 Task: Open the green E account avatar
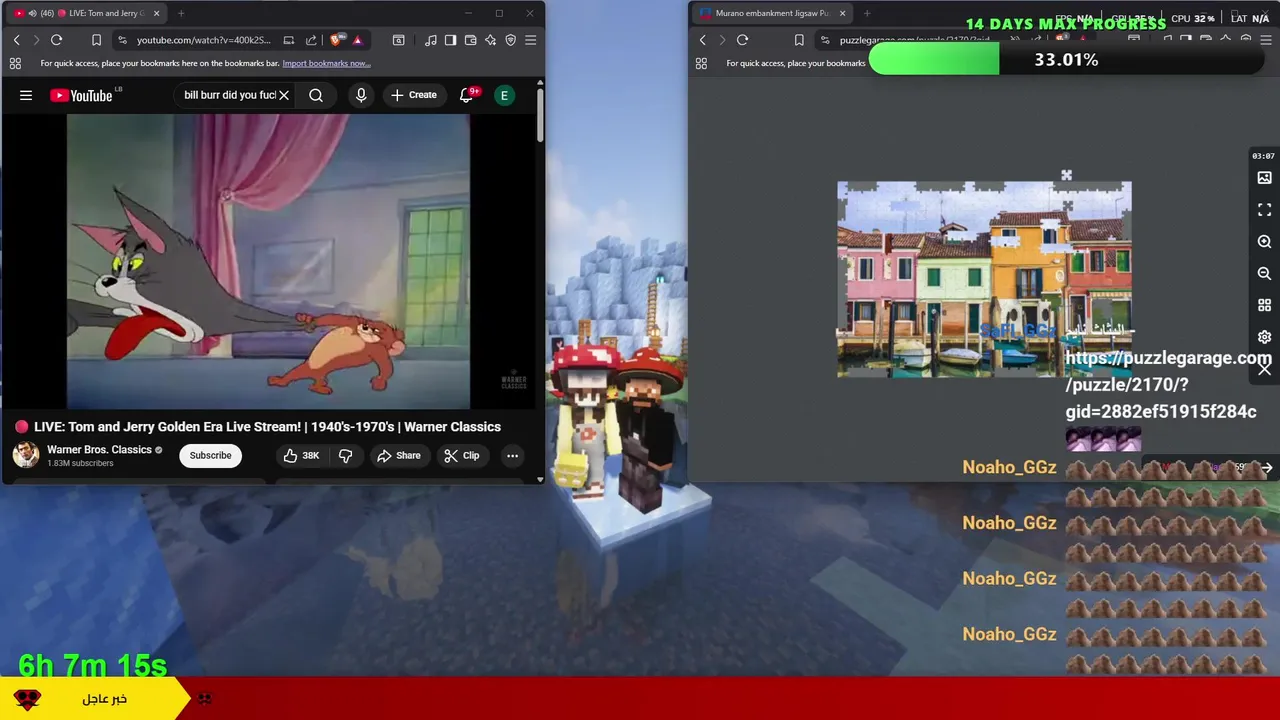[504, 95]
